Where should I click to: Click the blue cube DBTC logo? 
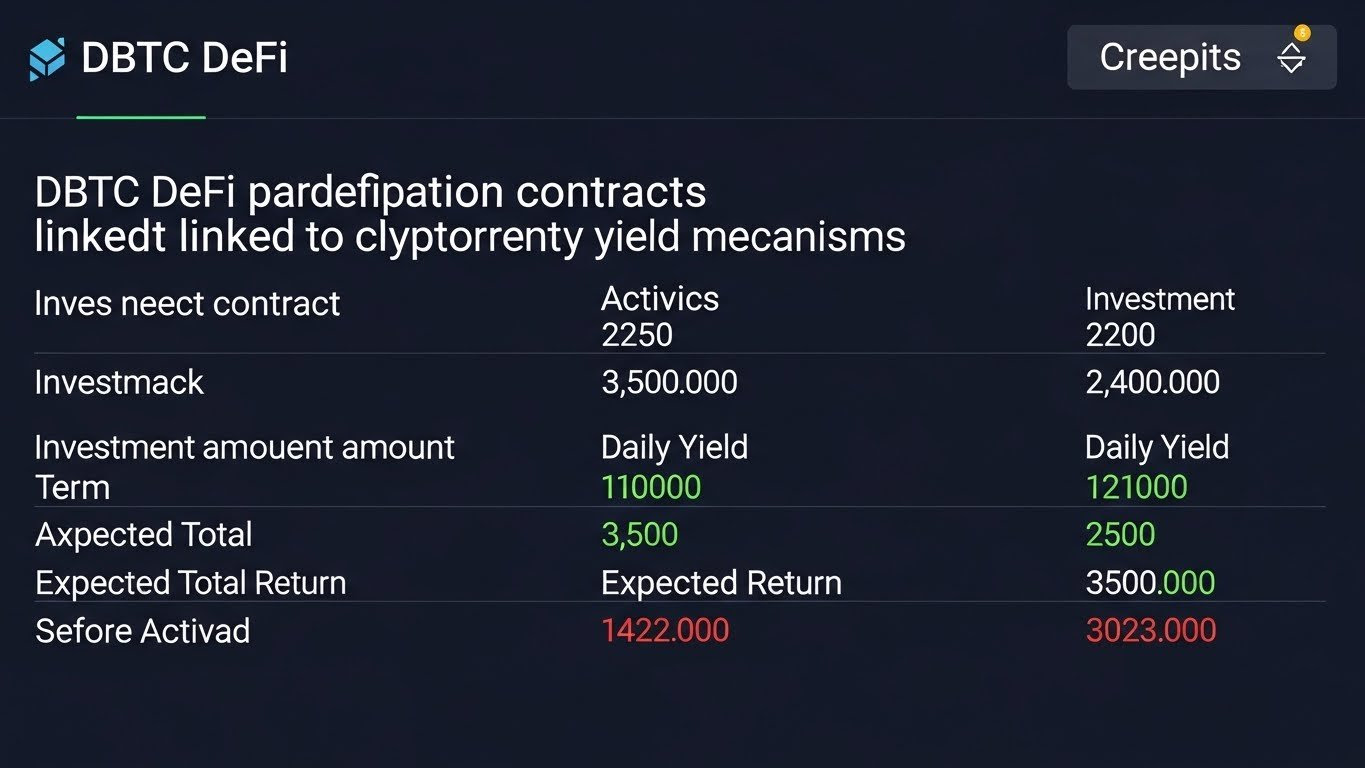point(47,59)
